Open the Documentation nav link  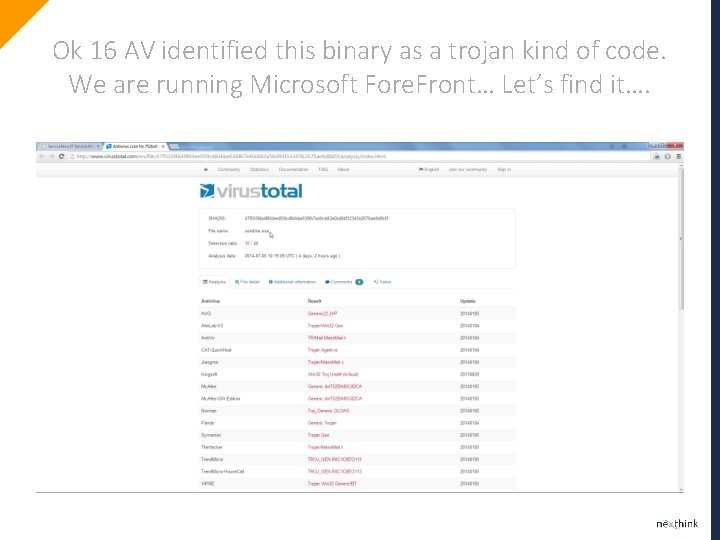pyautogui.click(x=293, y=169)
